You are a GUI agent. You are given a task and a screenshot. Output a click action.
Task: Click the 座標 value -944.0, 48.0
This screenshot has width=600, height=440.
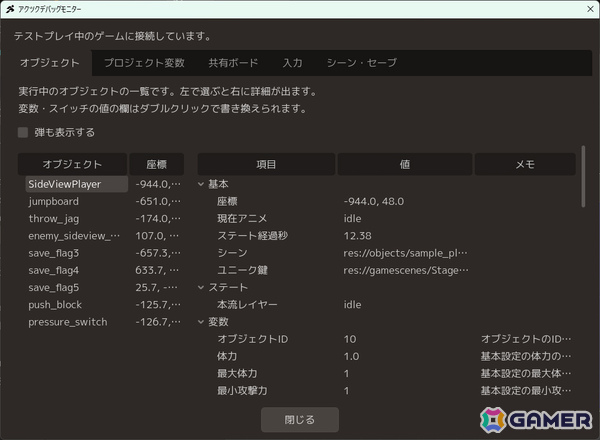pos(374,201)
